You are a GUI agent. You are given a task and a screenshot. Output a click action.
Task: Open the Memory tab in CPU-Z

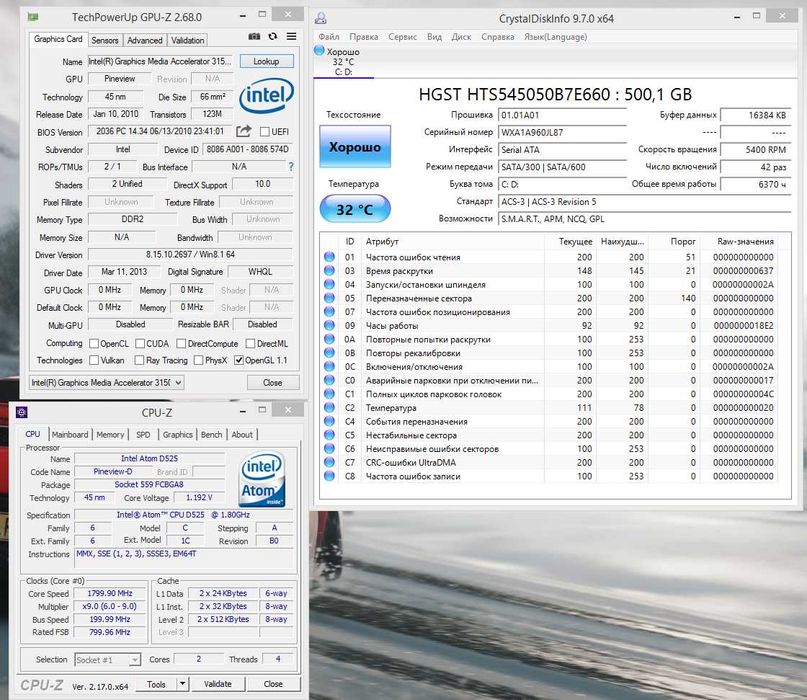110,434
